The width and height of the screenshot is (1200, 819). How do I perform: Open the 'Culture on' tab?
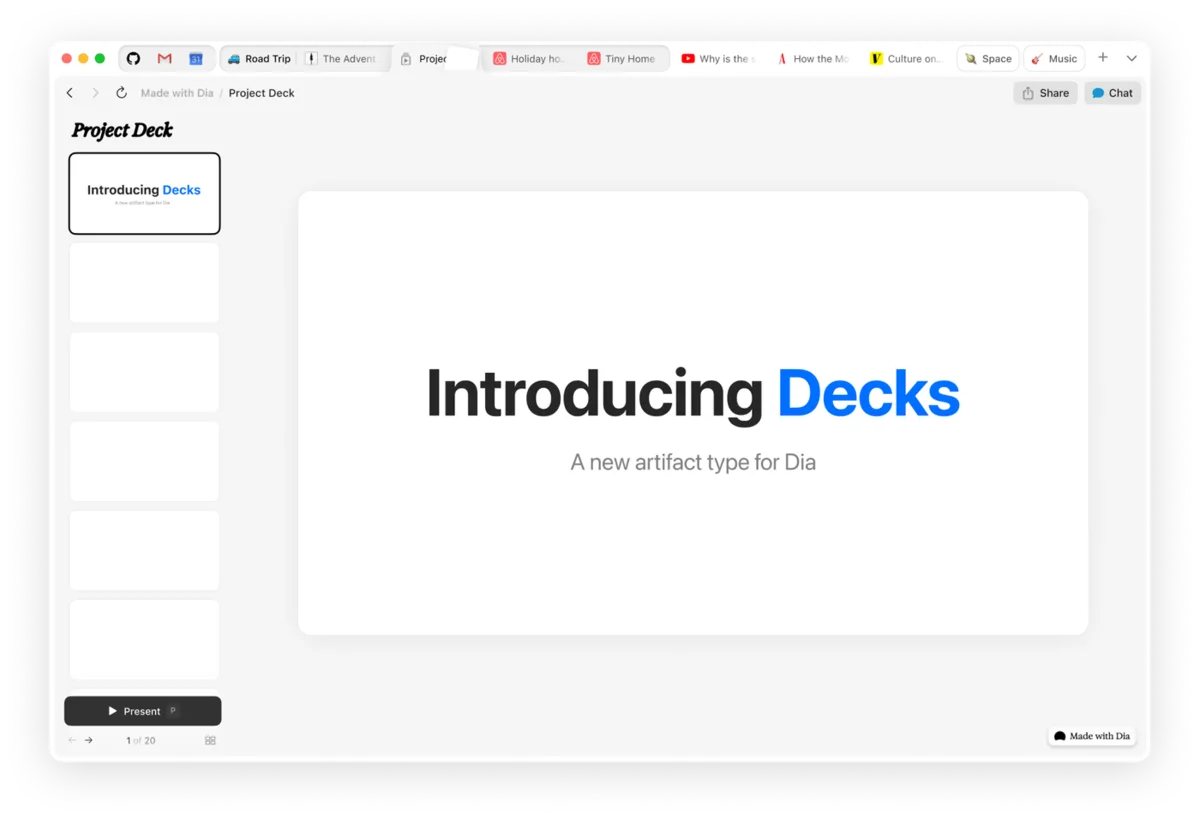coord(907,59)
